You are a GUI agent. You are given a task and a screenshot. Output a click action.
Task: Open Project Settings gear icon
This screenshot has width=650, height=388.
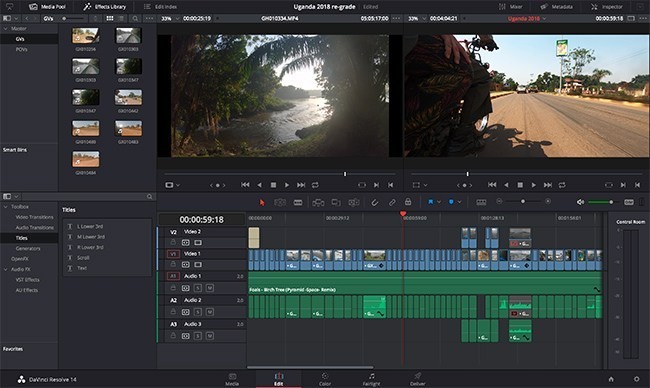(x=637, y=379)
